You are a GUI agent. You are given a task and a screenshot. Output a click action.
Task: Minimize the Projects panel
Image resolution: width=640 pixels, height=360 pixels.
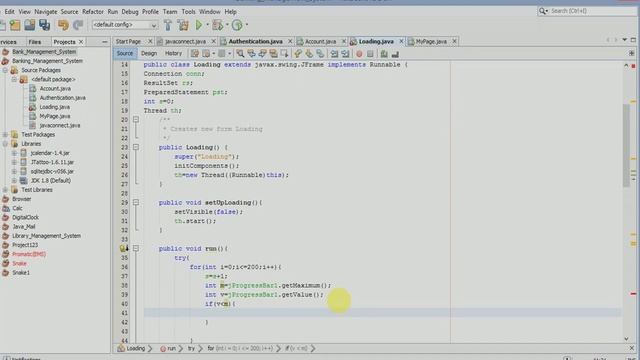click(x=104, y=42)
